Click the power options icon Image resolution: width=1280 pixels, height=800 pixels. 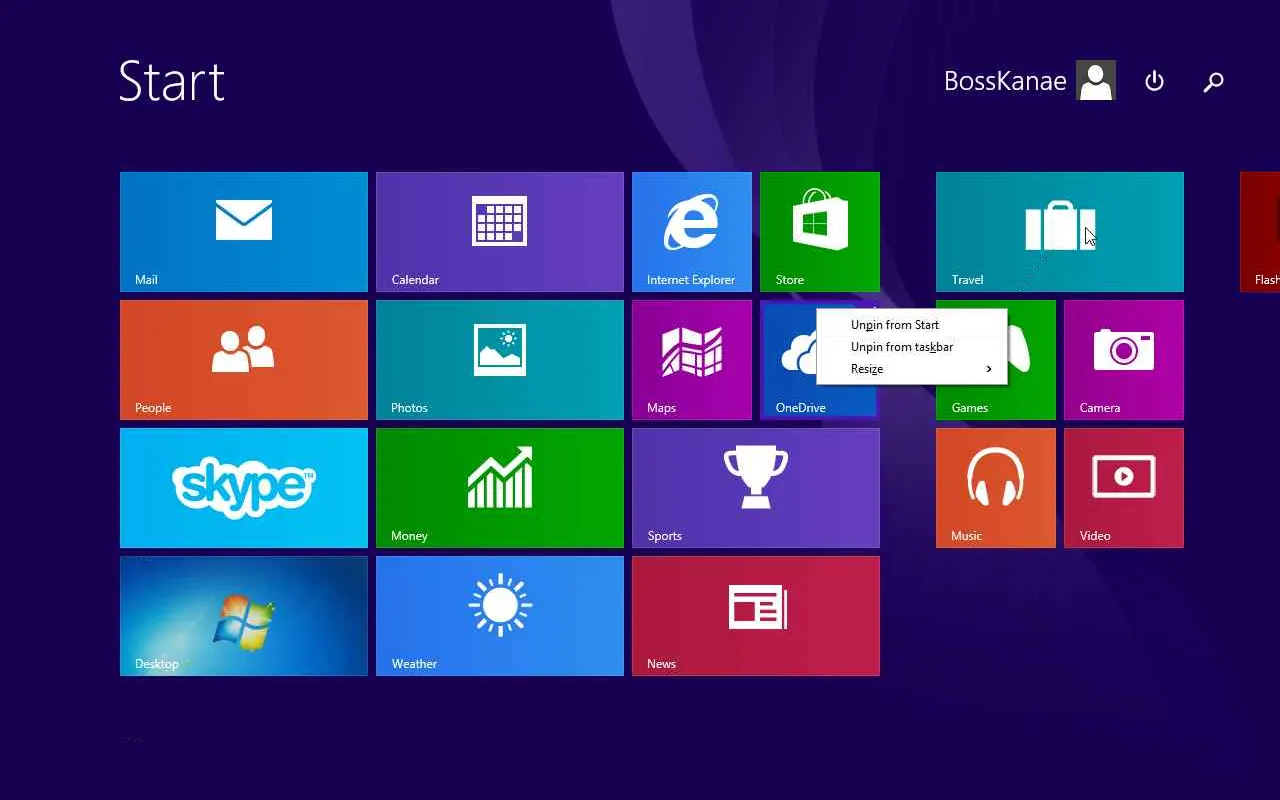[x=1154, y=81]
